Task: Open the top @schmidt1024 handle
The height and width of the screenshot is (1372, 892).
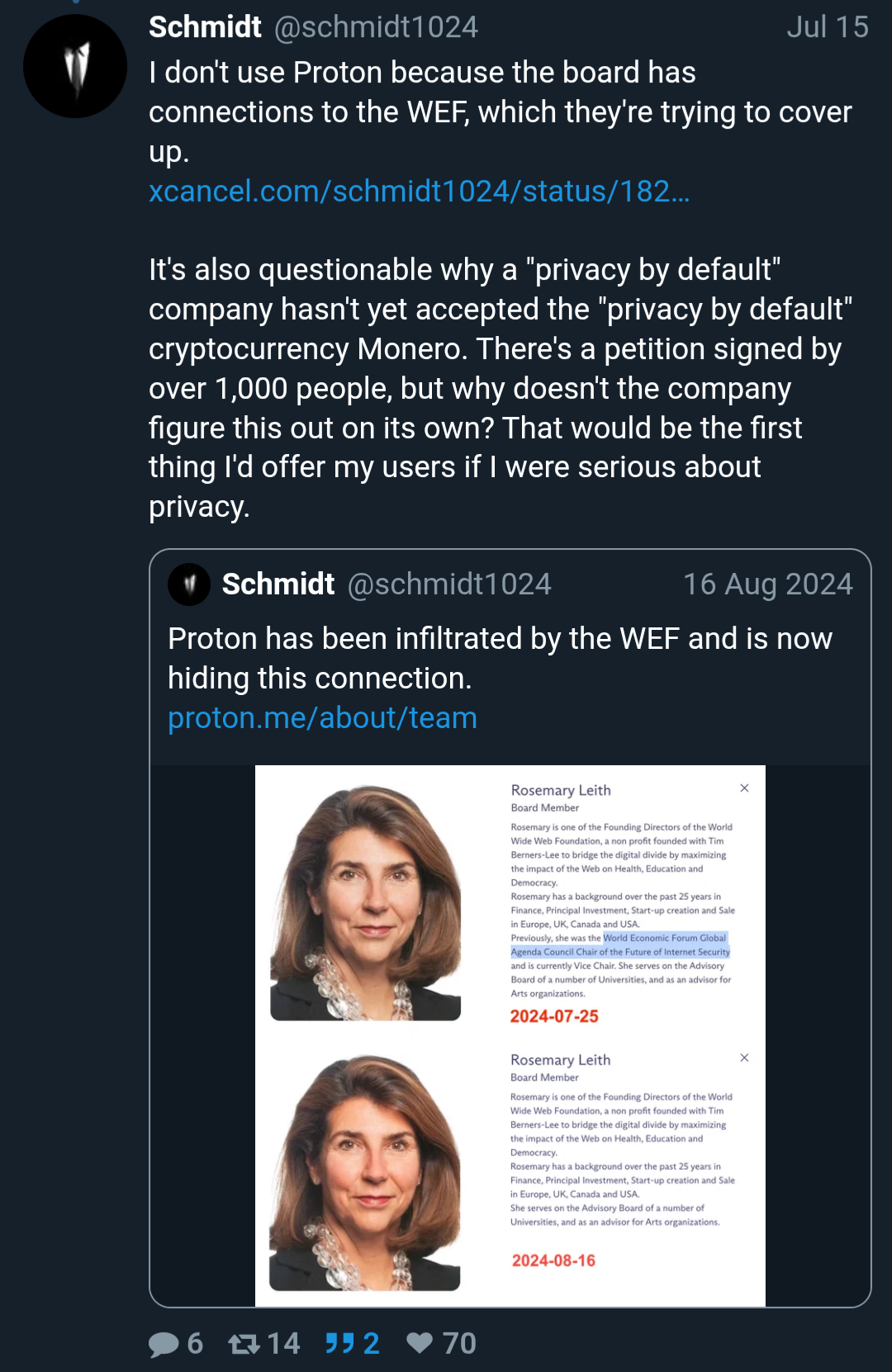Action: (x=376, y=27)
